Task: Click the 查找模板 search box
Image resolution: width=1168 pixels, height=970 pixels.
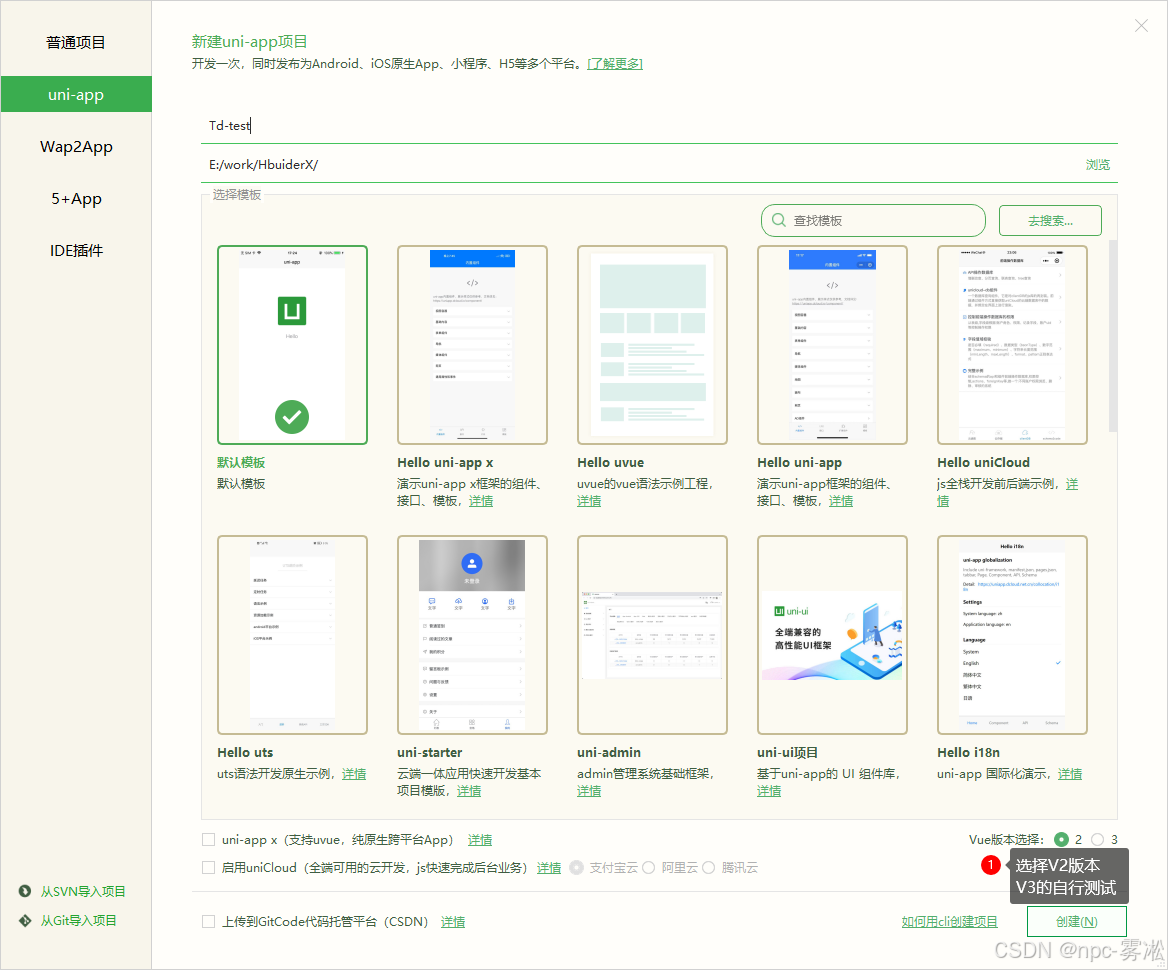Action: 873,221
